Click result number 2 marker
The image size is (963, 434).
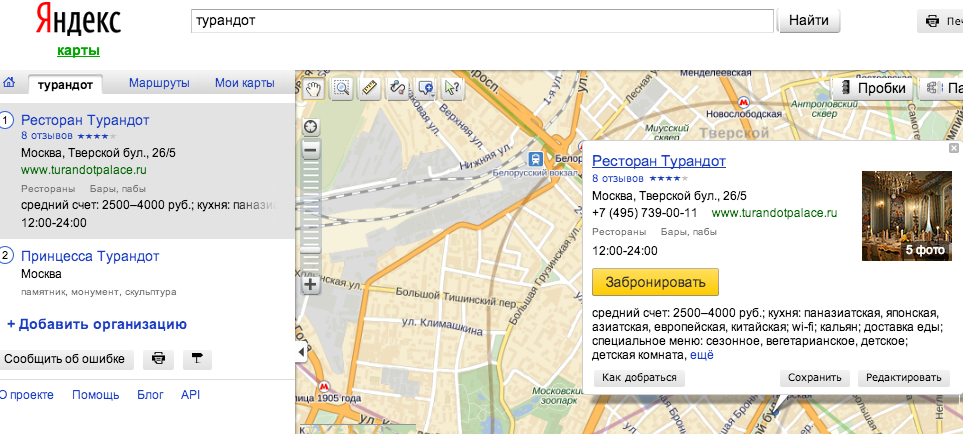[6, 255]
